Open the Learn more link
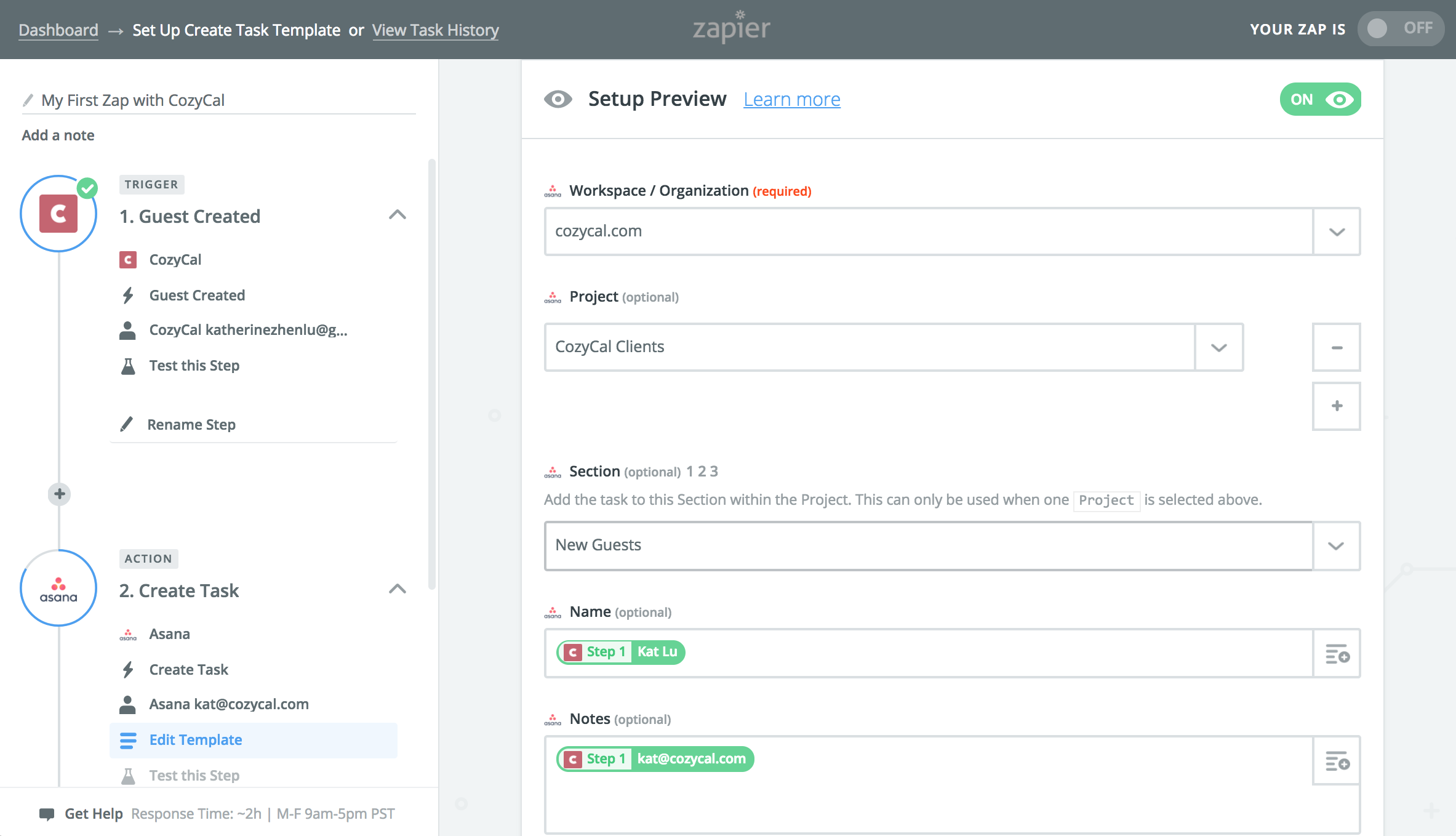This screenshot has width=1456, height=836. (791, 99)
